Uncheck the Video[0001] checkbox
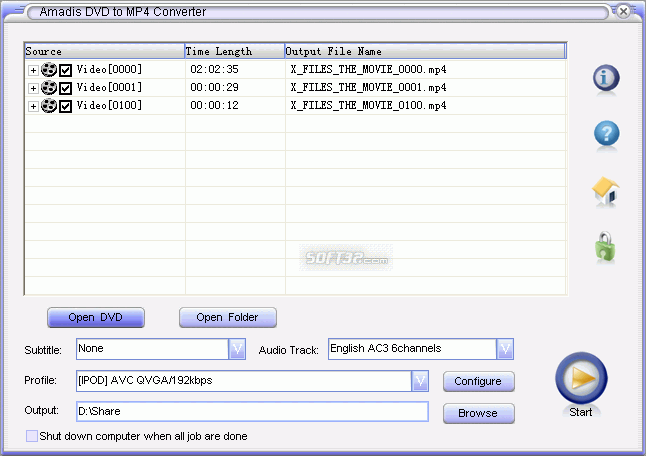This screenshot has height=456, width=646. pyautogui.click(x=66, y=88)
